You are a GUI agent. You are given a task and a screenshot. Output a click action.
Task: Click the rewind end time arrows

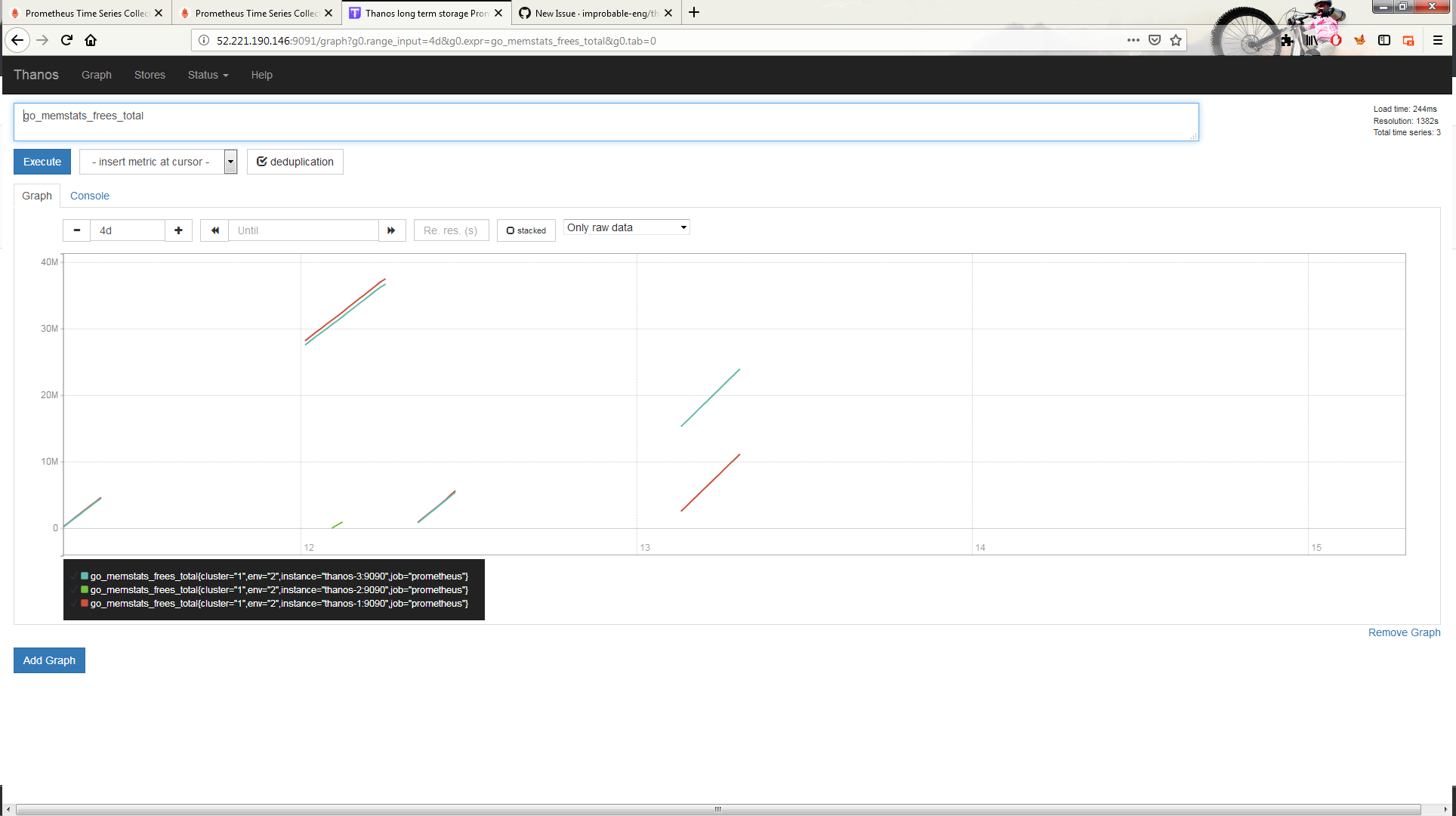click(214, 230)
